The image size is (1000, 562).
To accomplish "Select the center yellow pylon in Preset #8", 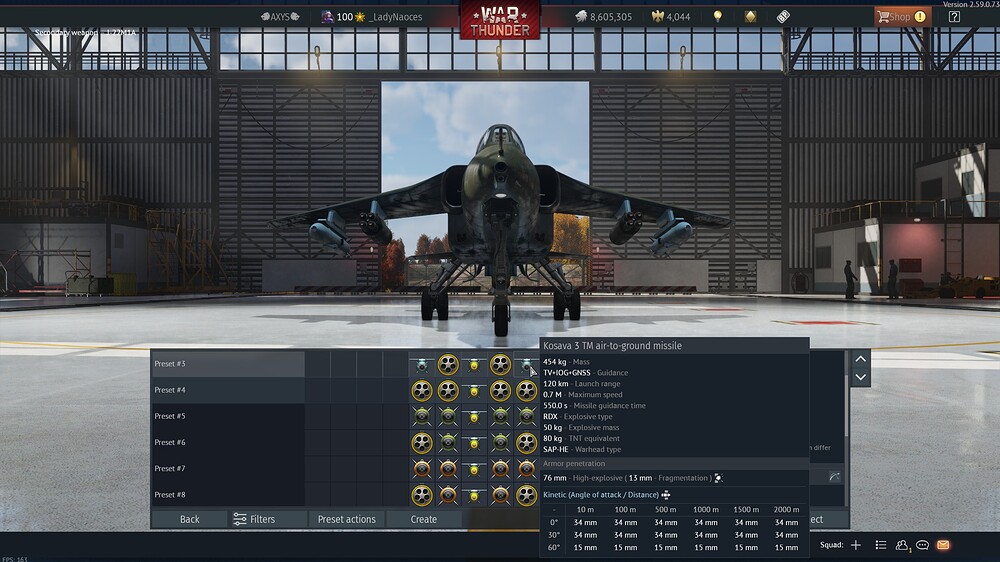I will click(x=474, y=495).
